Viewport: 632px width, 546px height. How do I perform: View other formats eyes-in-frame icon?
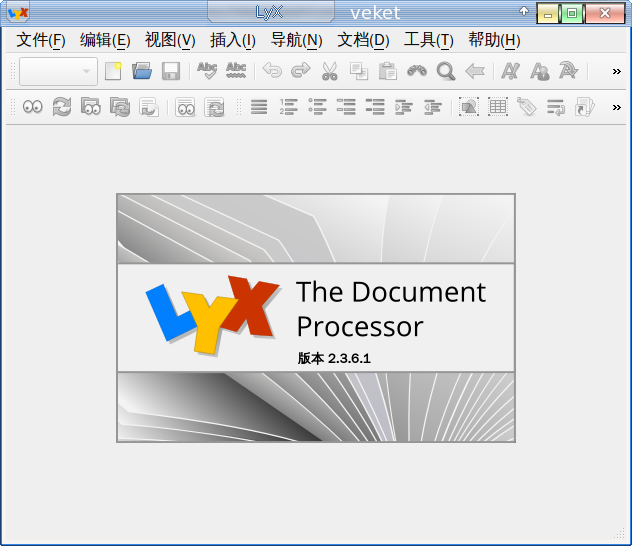(185, 107)
